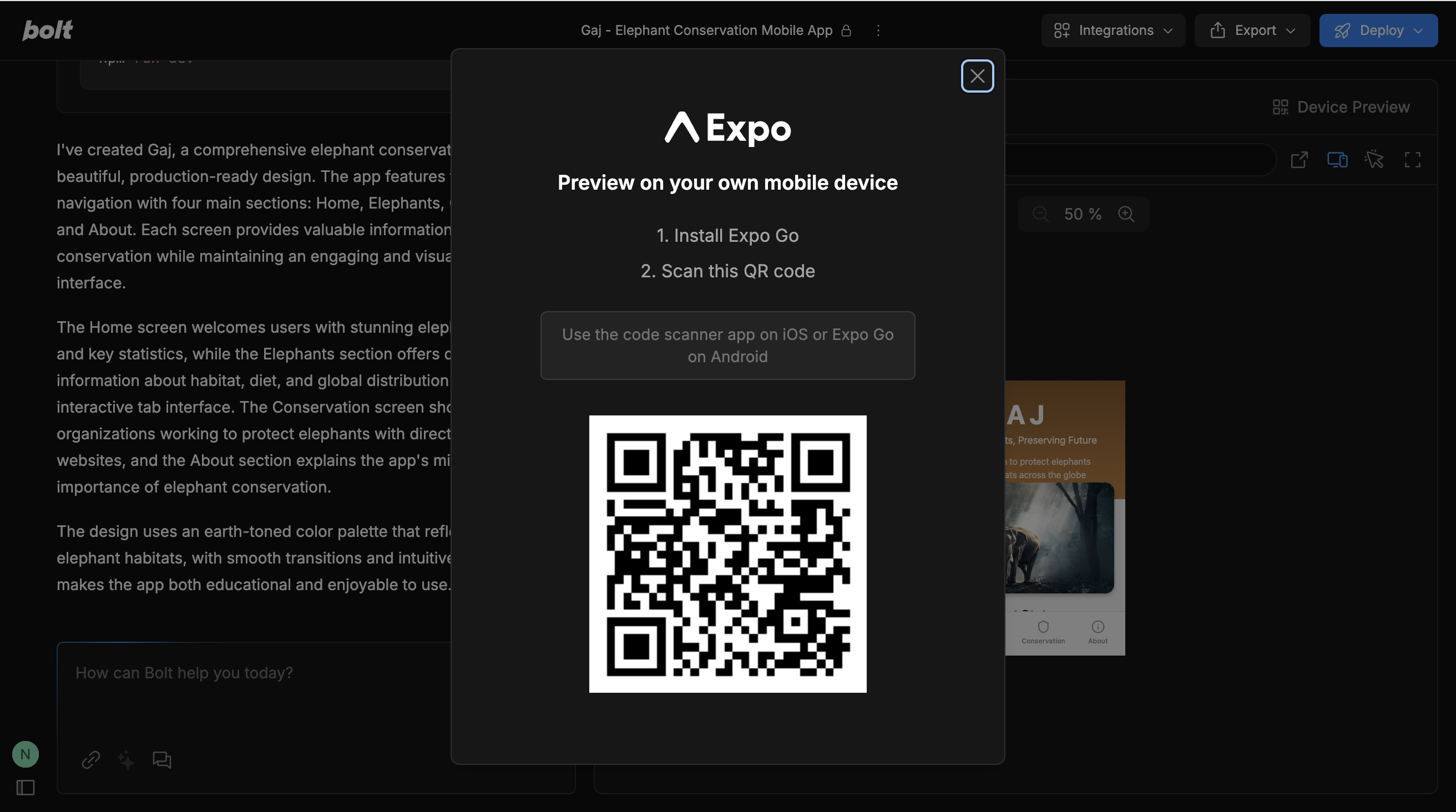Zoom in the preview

pos(1126,214)
